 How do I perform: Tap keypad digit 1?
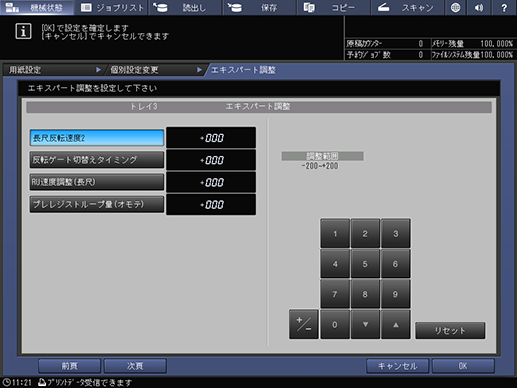click(335, 233)
